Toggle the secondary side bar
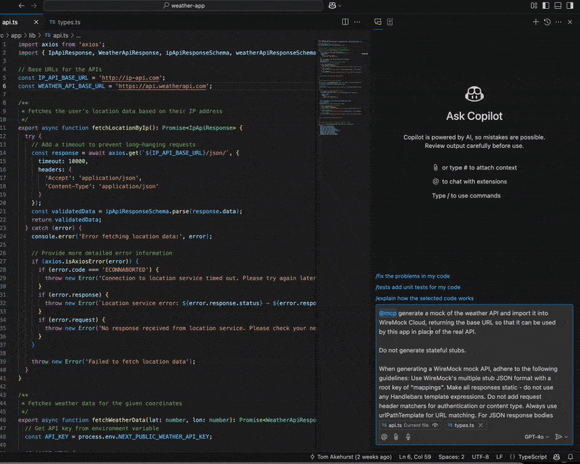This screenshot has height=464, width=580. 570,6
